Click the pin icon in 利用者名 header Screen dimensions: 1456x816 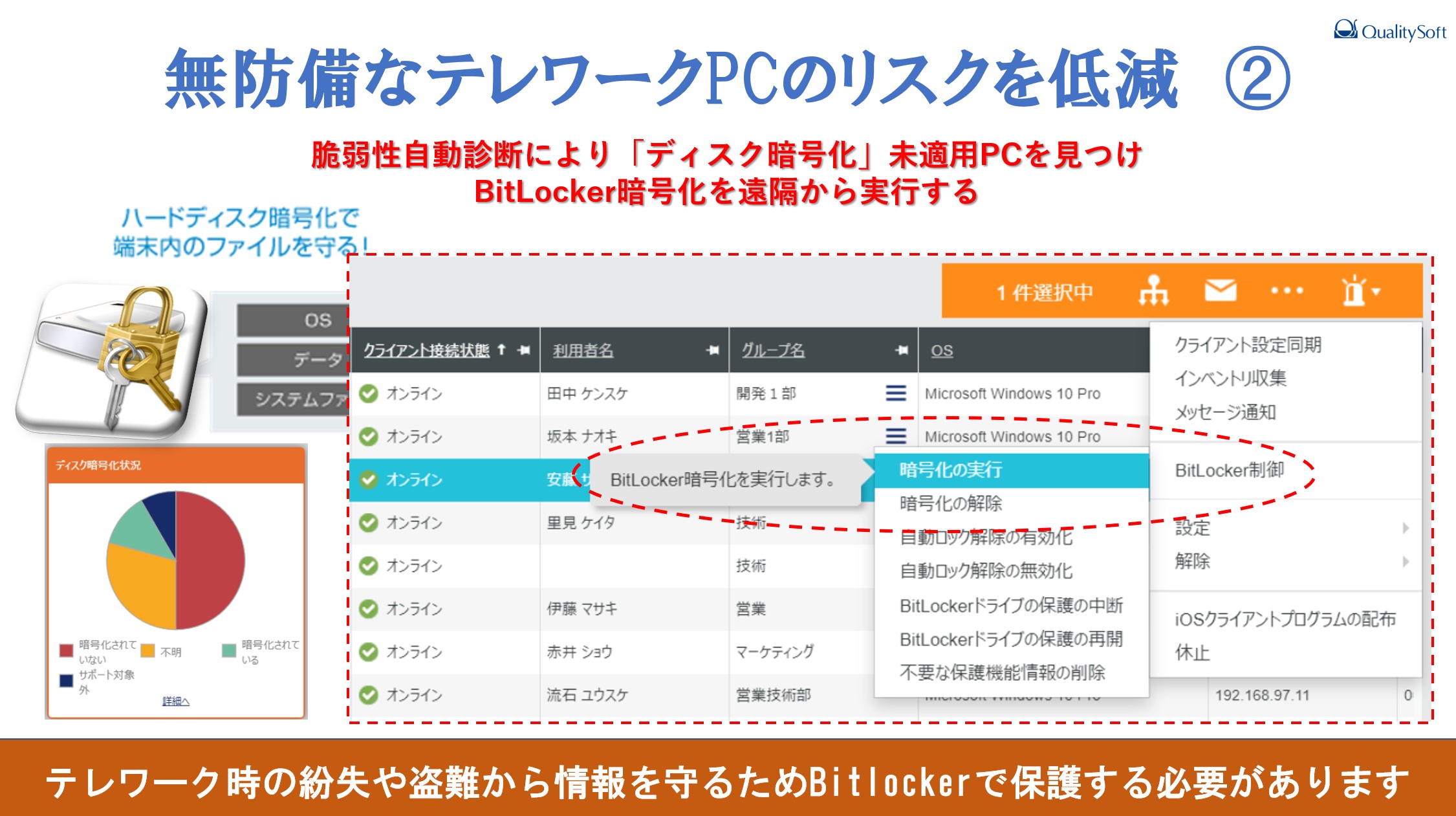[x=713, y=350]
